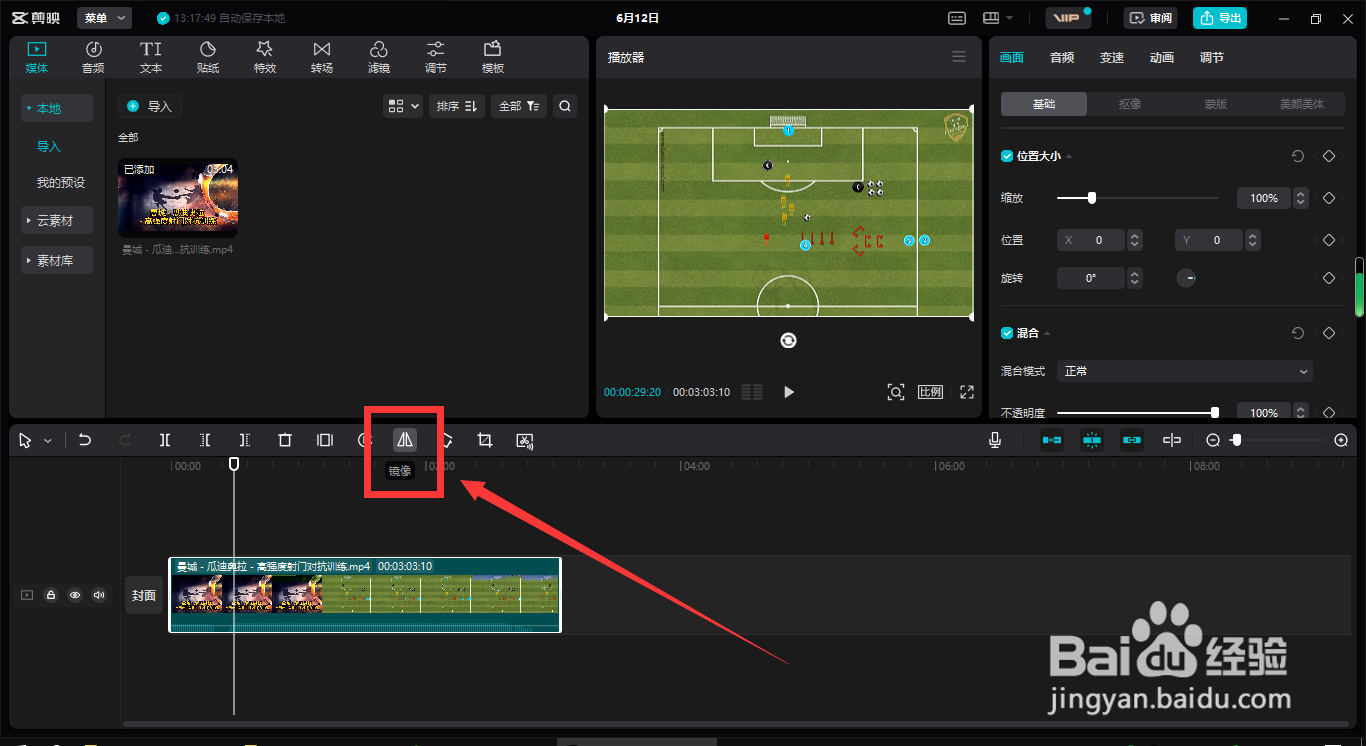The width and height of the screenshot is (1366, 746).
Task: Click the freeze frame icon
Action: coord(325,440)
